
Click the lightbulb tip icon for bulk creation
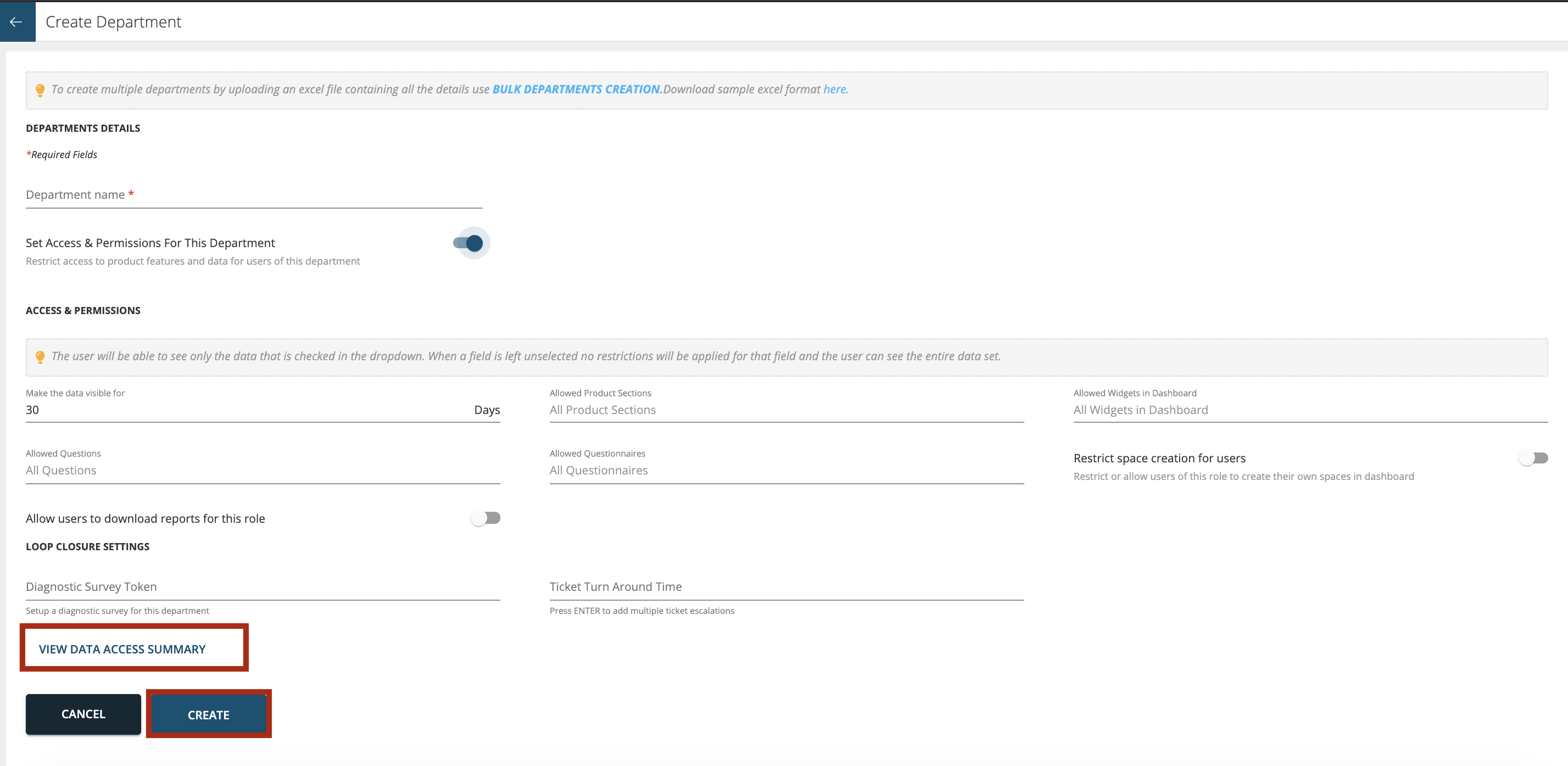coord(40,90)
